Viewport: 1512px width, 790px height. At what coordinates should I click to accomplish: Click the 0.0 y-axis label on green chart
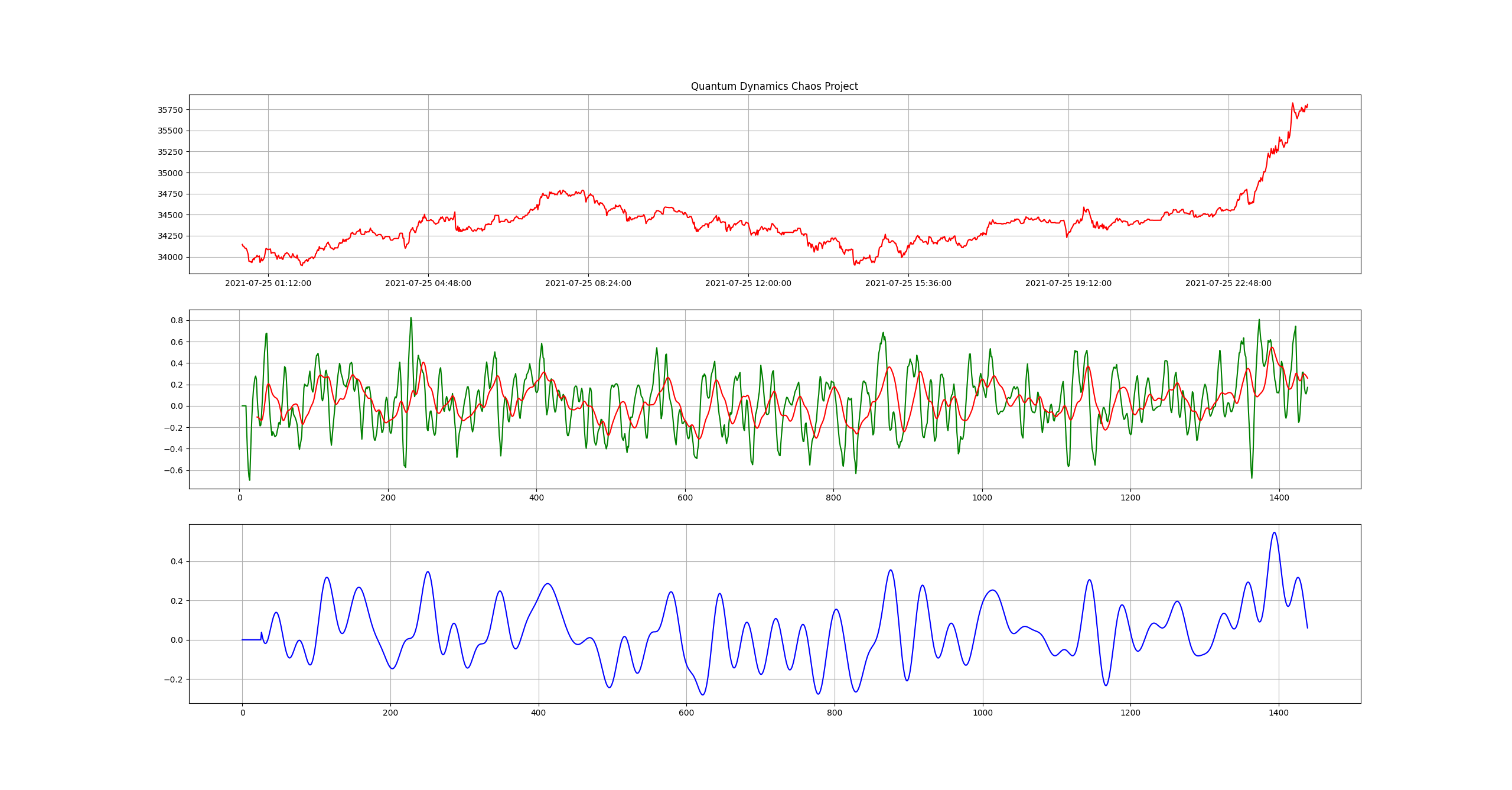(x=177, y=406)
